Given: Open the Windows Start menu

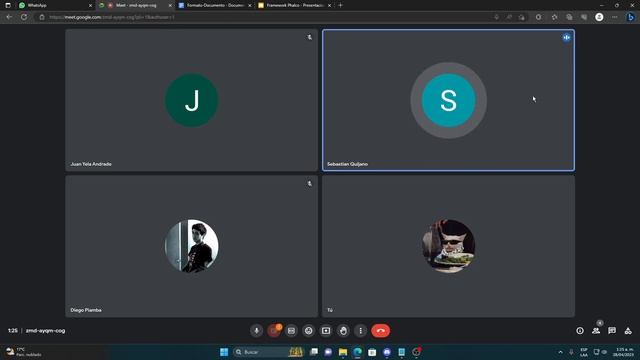Looking at the screenshot, I should coord(224,352).
